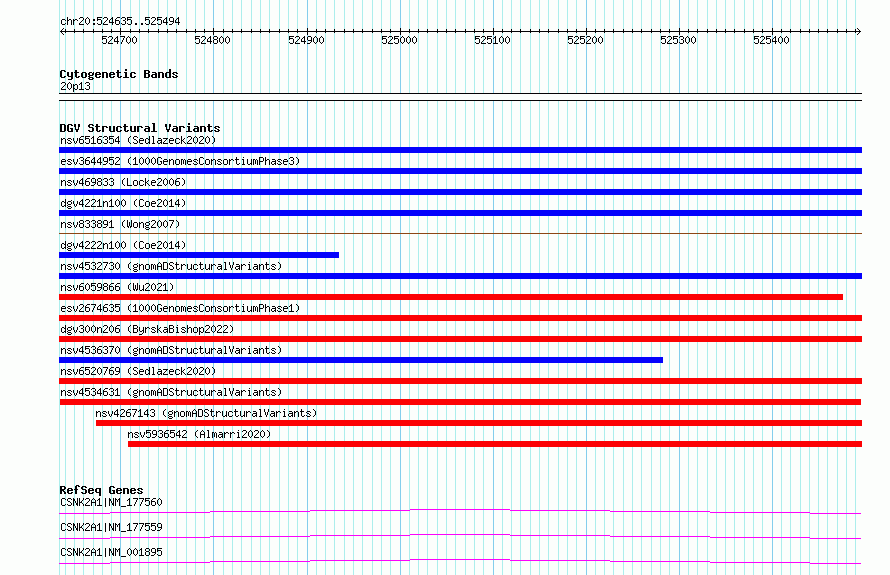Select the red bar under esv2674635
The width and height of the screenshot is (890, 575).
pos(460,318)
